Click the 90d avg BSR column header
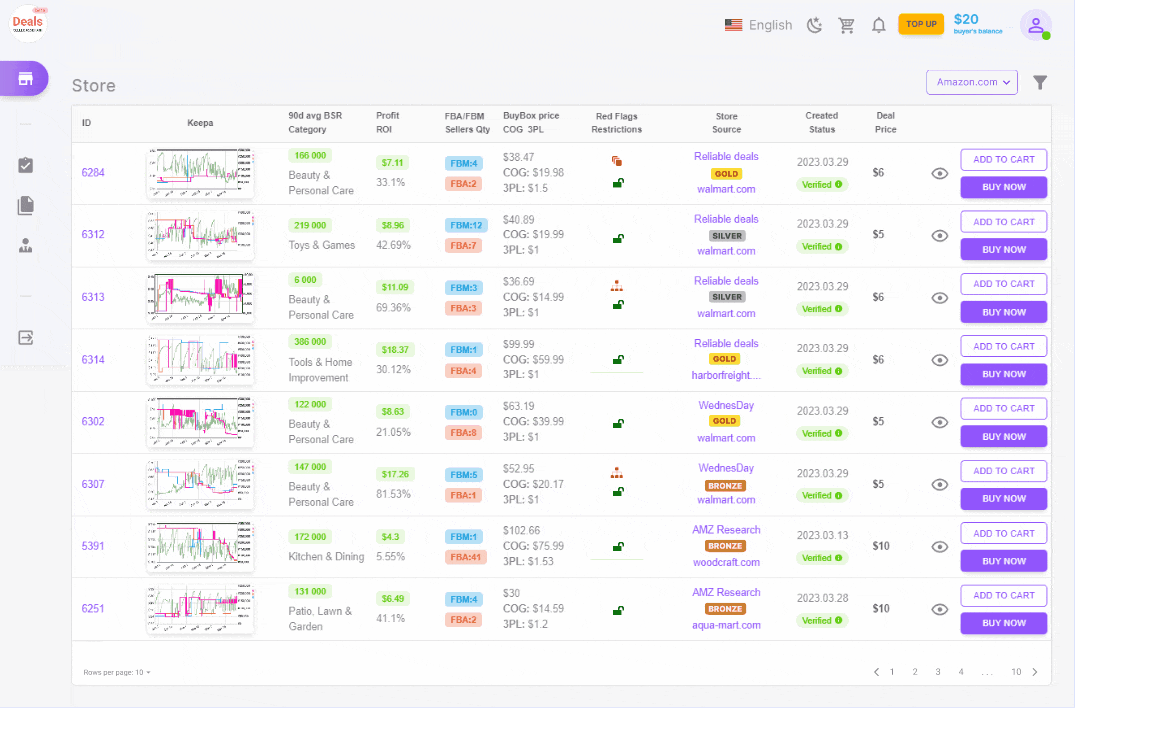This screenshot has width=1155, height=756. point(315,122)
